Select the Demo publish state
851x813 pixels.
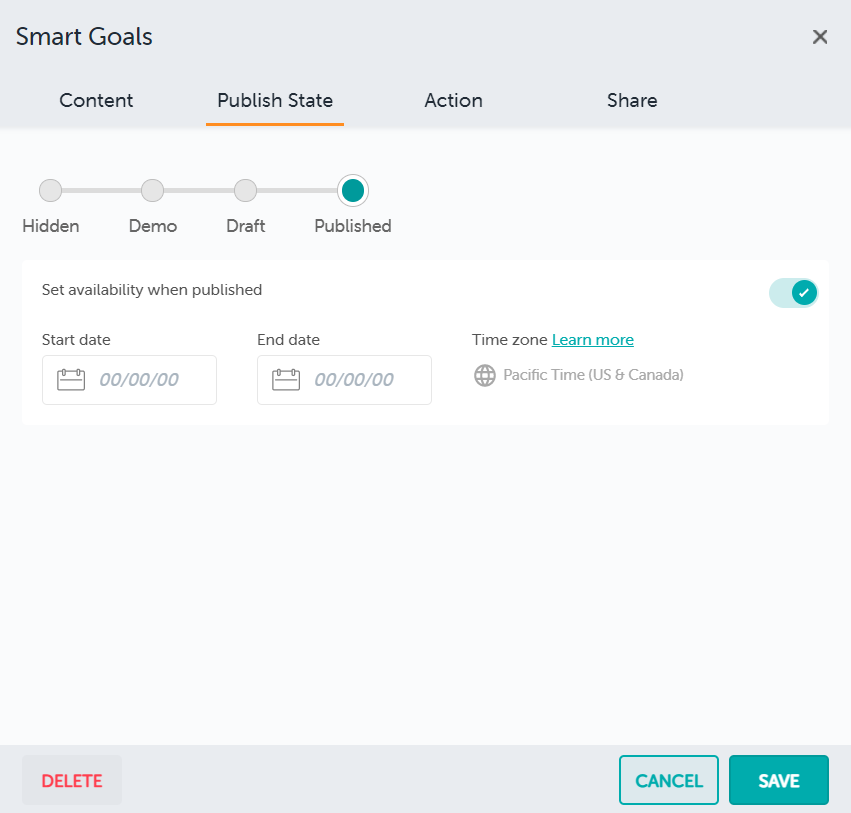(152, 190)
